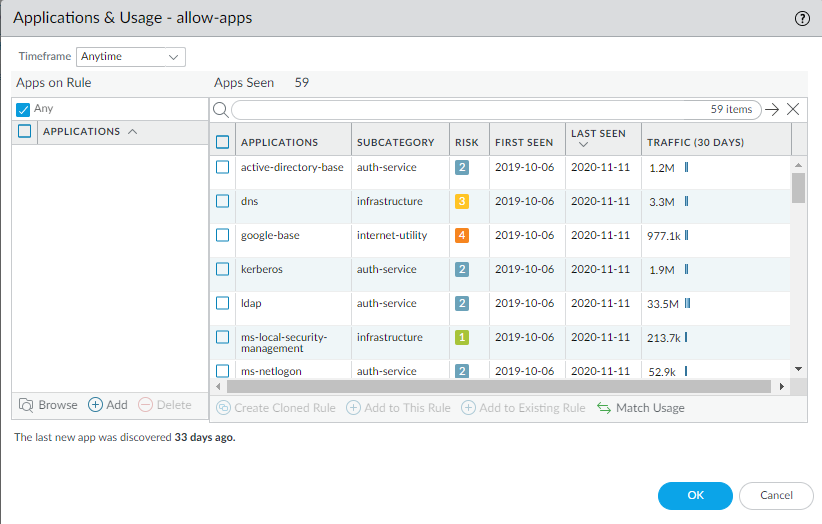The height and width of the screenshot is (524, 822).
Task: Click the arrow icon next to search field
Action: (771, 110)
